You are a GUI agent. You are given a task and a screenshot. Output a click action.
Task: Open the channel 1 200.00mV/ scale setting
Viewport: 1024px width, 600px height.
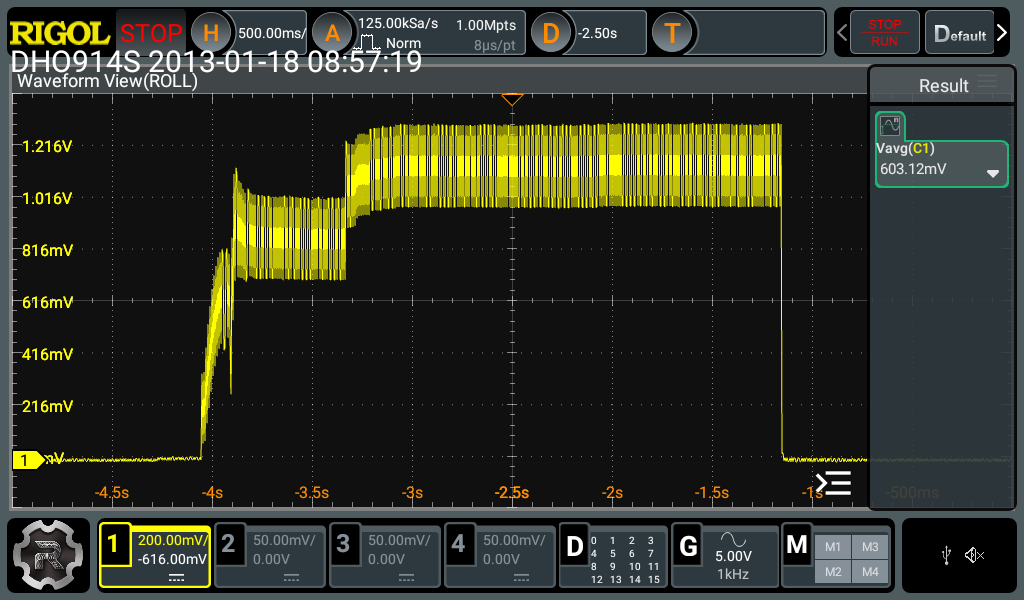point(172,540)
